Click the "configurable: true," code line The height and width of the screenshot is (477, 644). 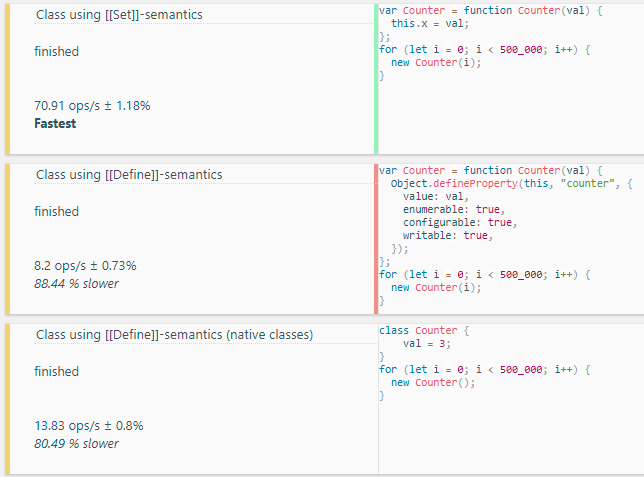[460, 223]
